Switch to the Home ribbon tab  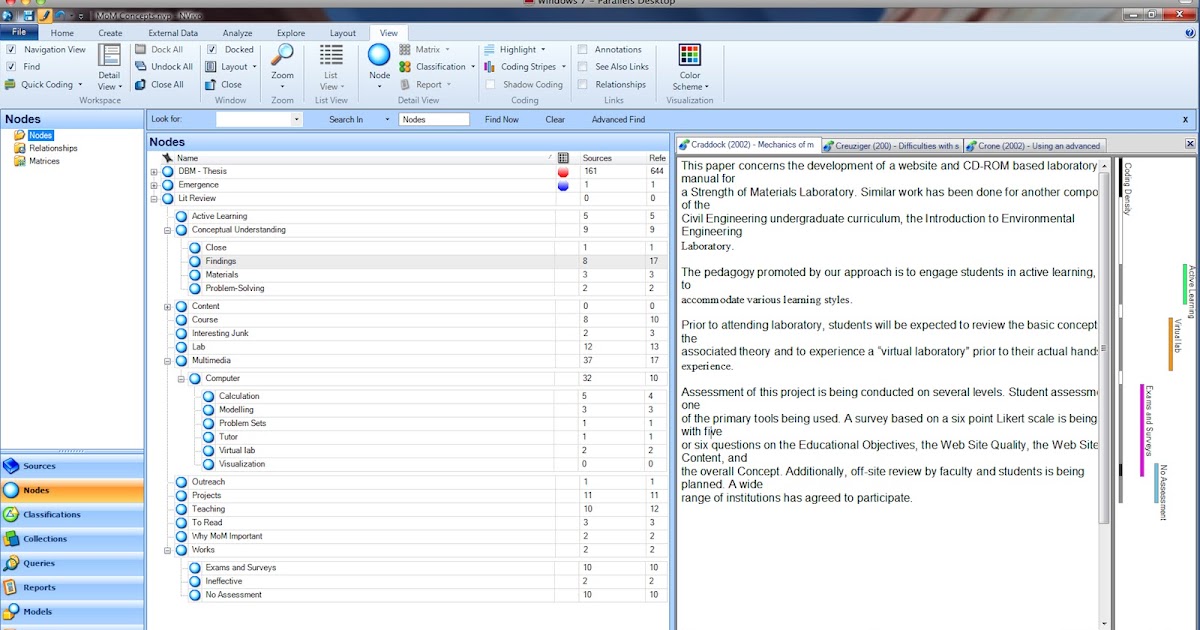click(x=62, y=33)
